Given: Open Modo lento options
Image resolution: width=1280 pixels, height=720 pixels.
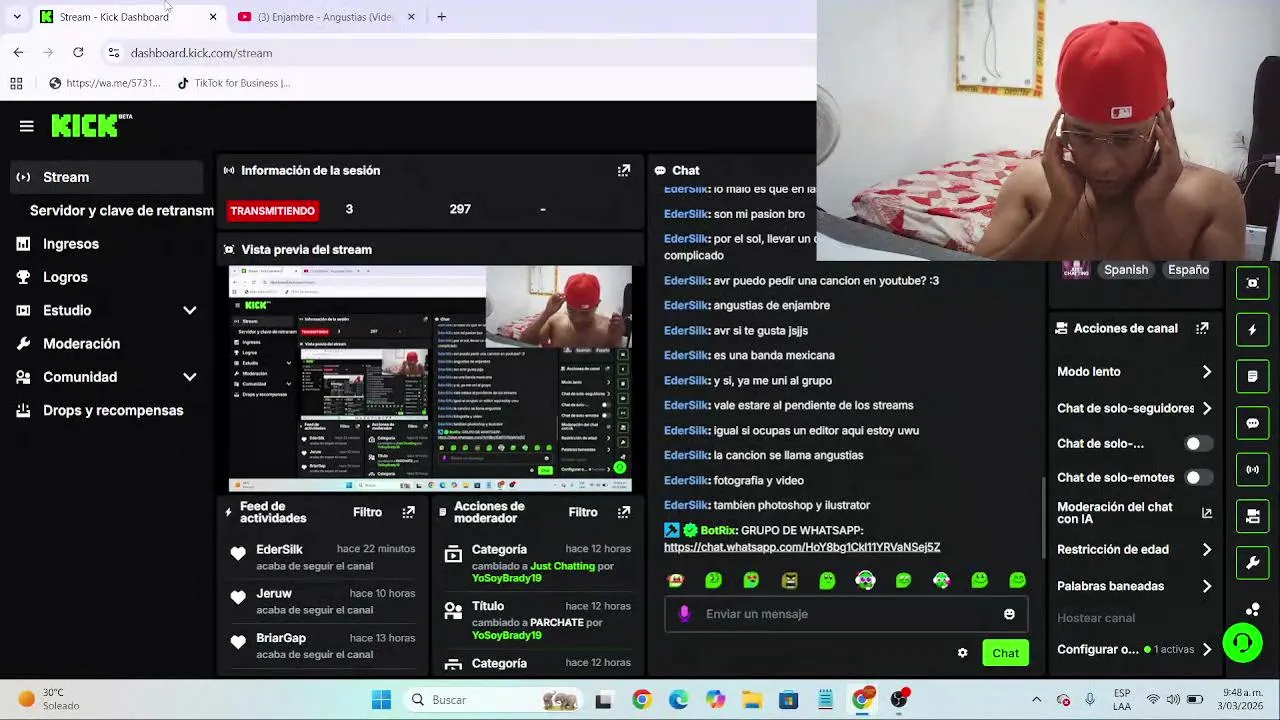Looking at the screenshot, I should pos(1135,372).
